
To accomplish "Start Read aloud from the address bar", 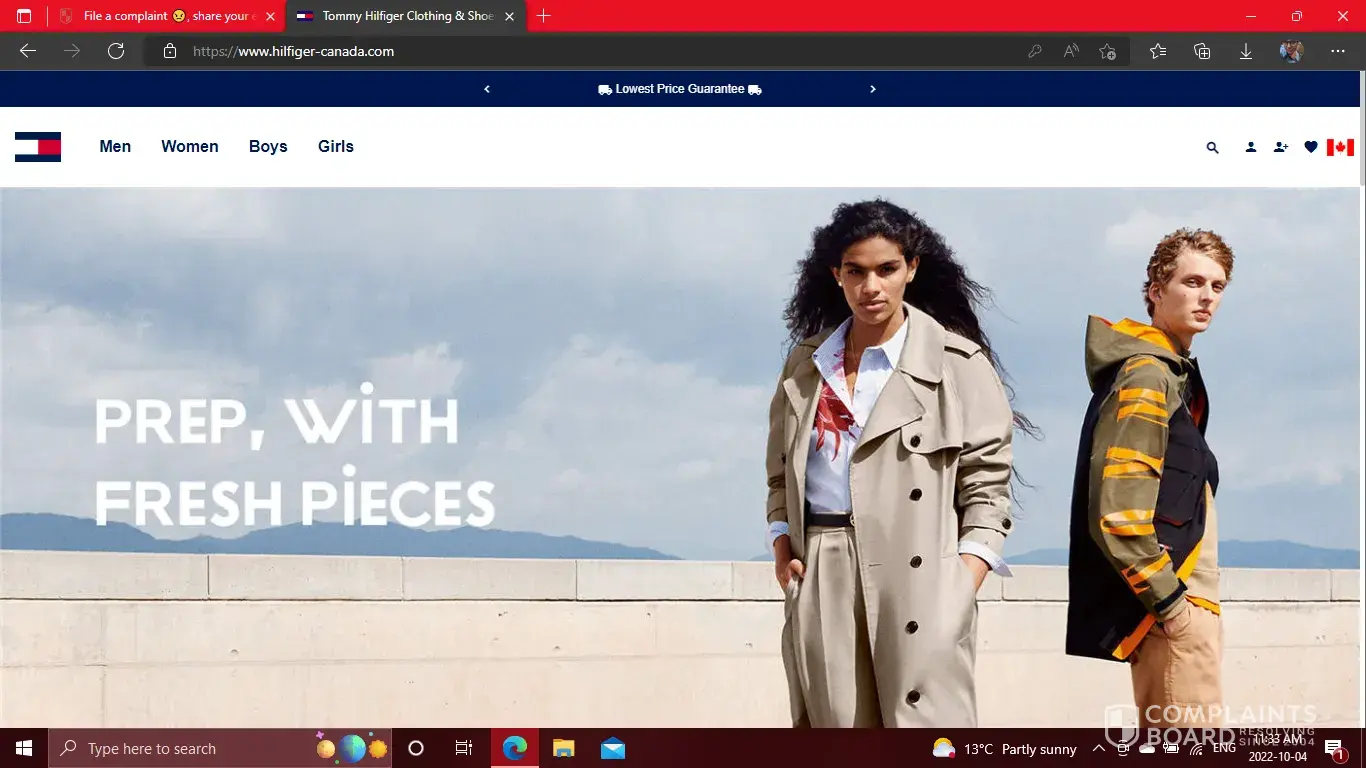I will tap(1071, 51).
